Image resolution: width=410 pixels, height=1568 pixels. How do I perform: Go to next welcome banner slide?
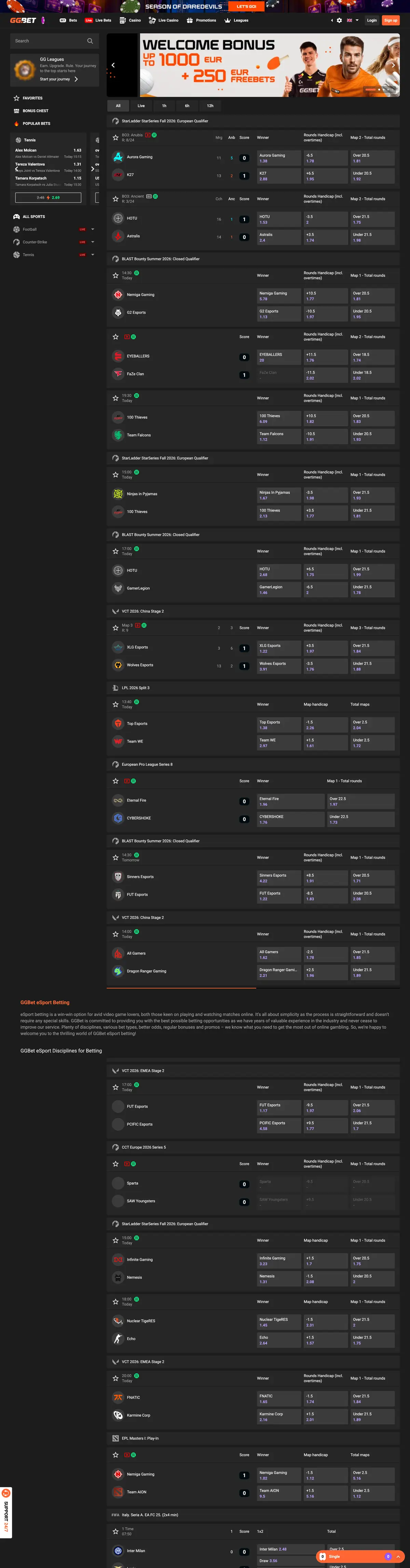393,65
